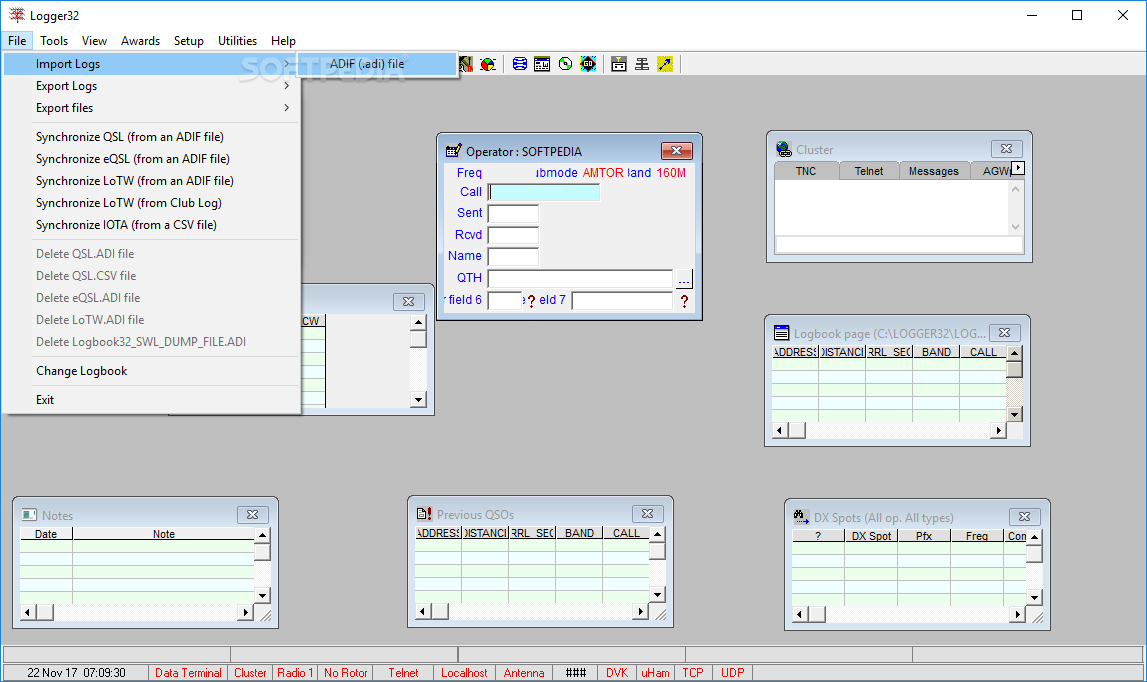Click the Logbook page window icon
The width and height of the screenshot is (1147, 682).
click(781, 333)
